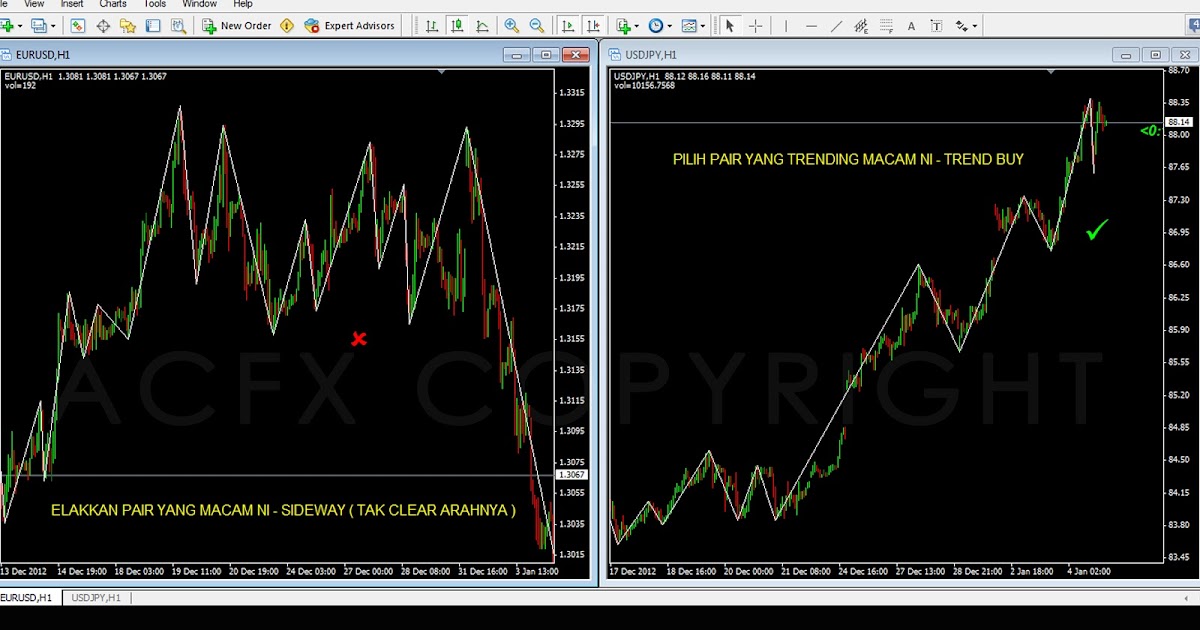Toggle Chart Shift in the toolbar
This screenshot has width=1200, height=630.
pos(593,25)
